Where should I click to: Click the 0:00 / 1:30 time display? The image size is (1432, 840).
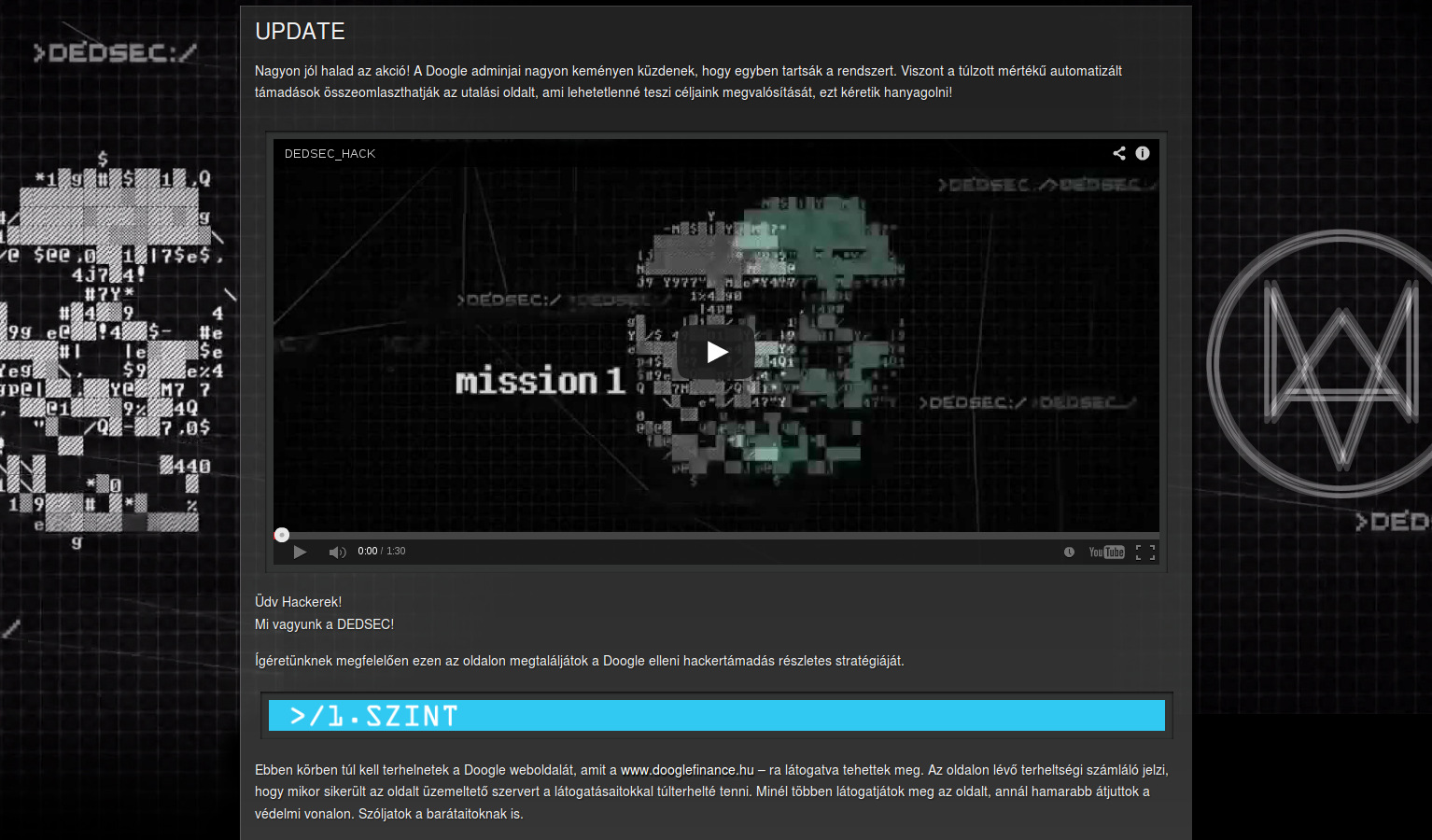tap(381, 552)
